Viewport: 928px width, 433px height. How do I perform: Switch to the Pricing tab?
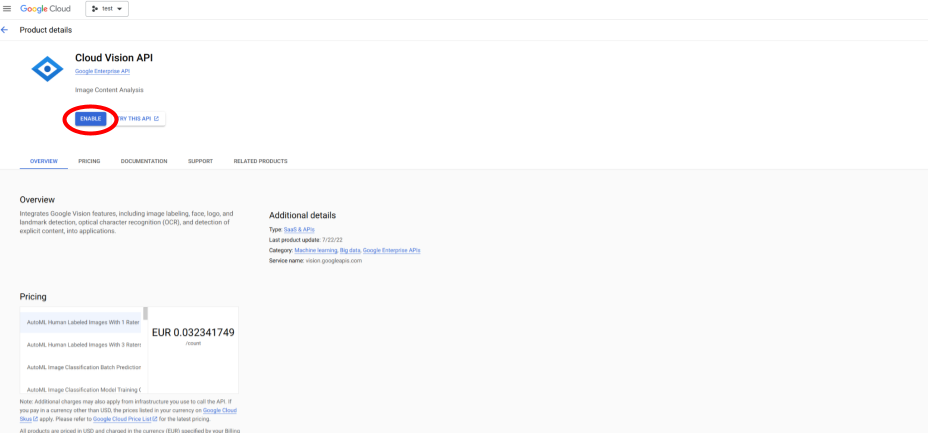(89, 161)
